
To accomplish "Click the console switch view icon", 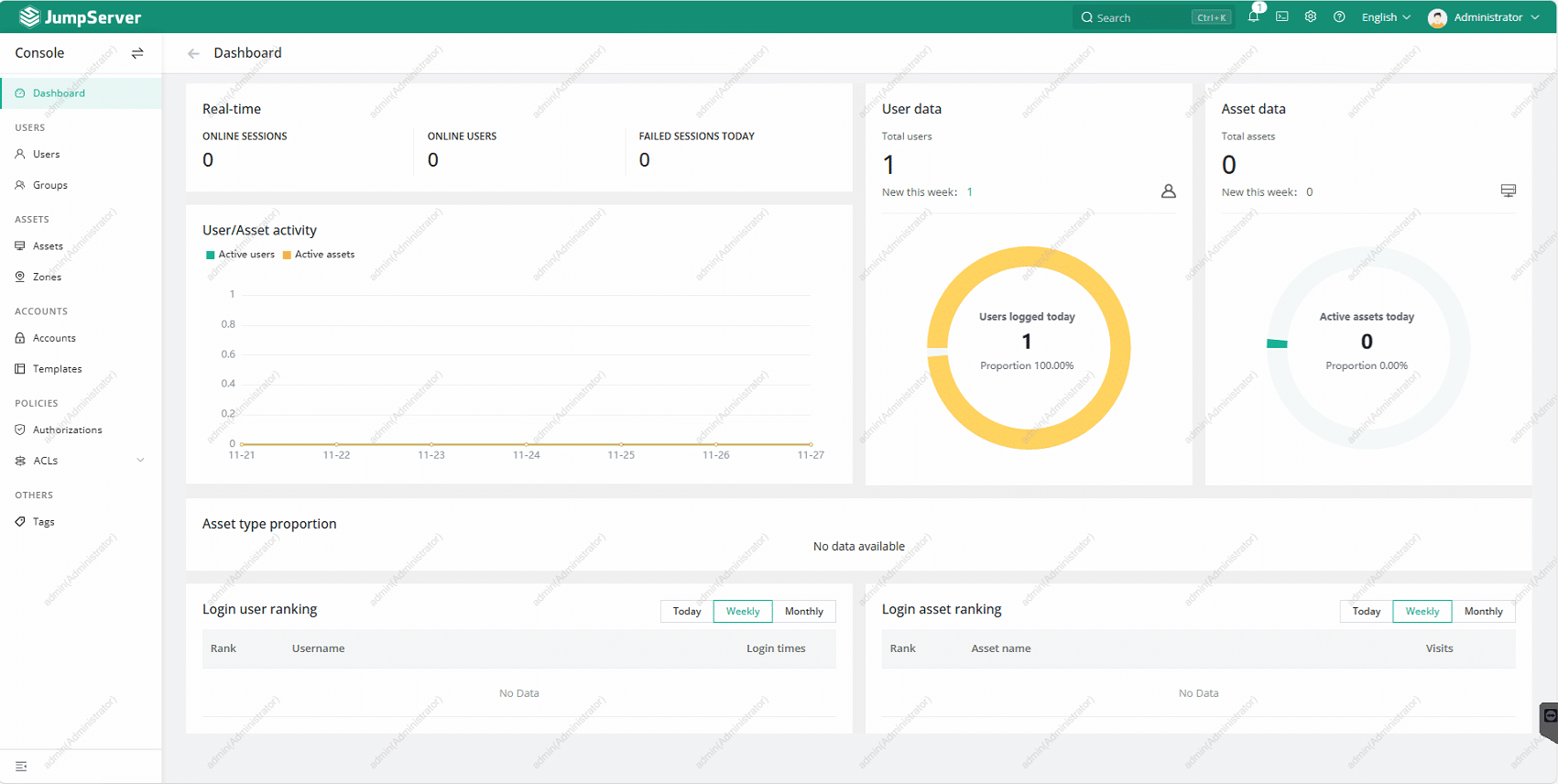I will tap(137, 53).
